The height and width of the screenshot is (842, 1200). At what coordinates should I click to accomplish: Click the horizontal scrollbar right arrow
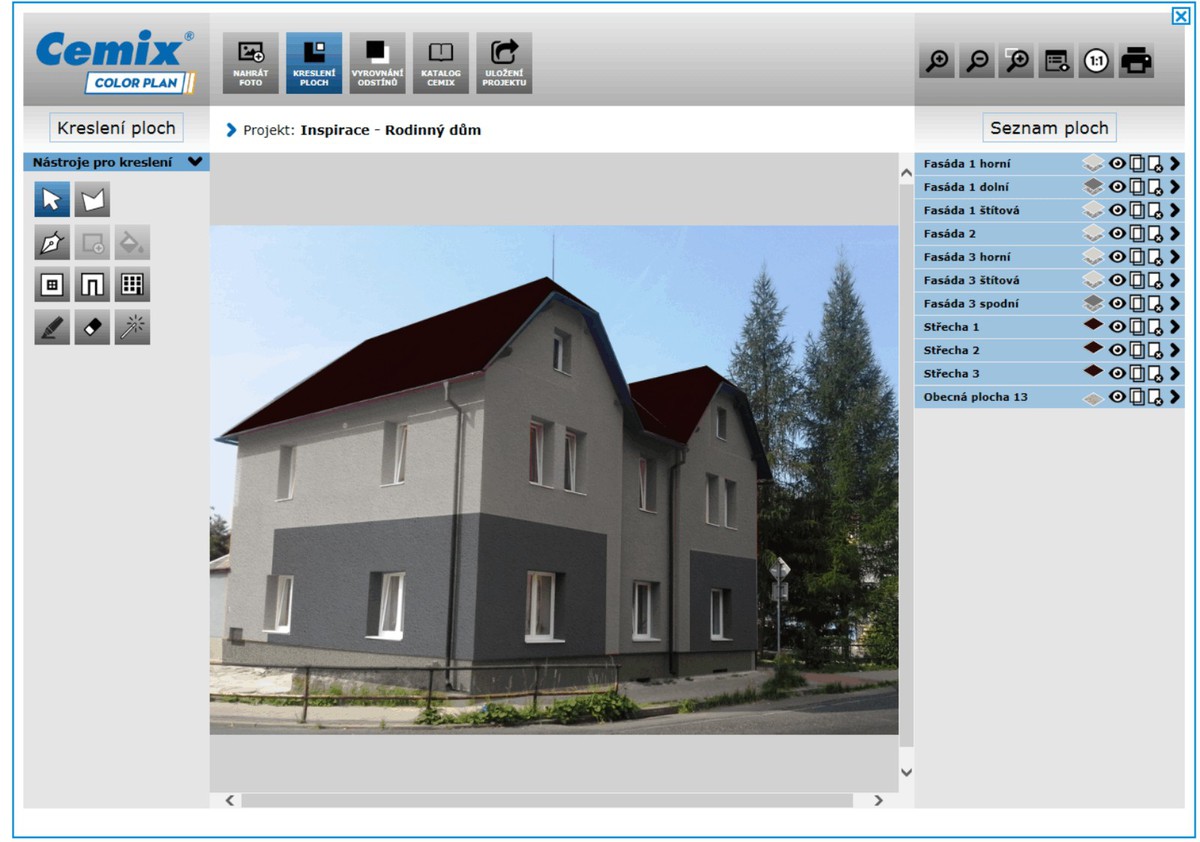coord(879,800)
